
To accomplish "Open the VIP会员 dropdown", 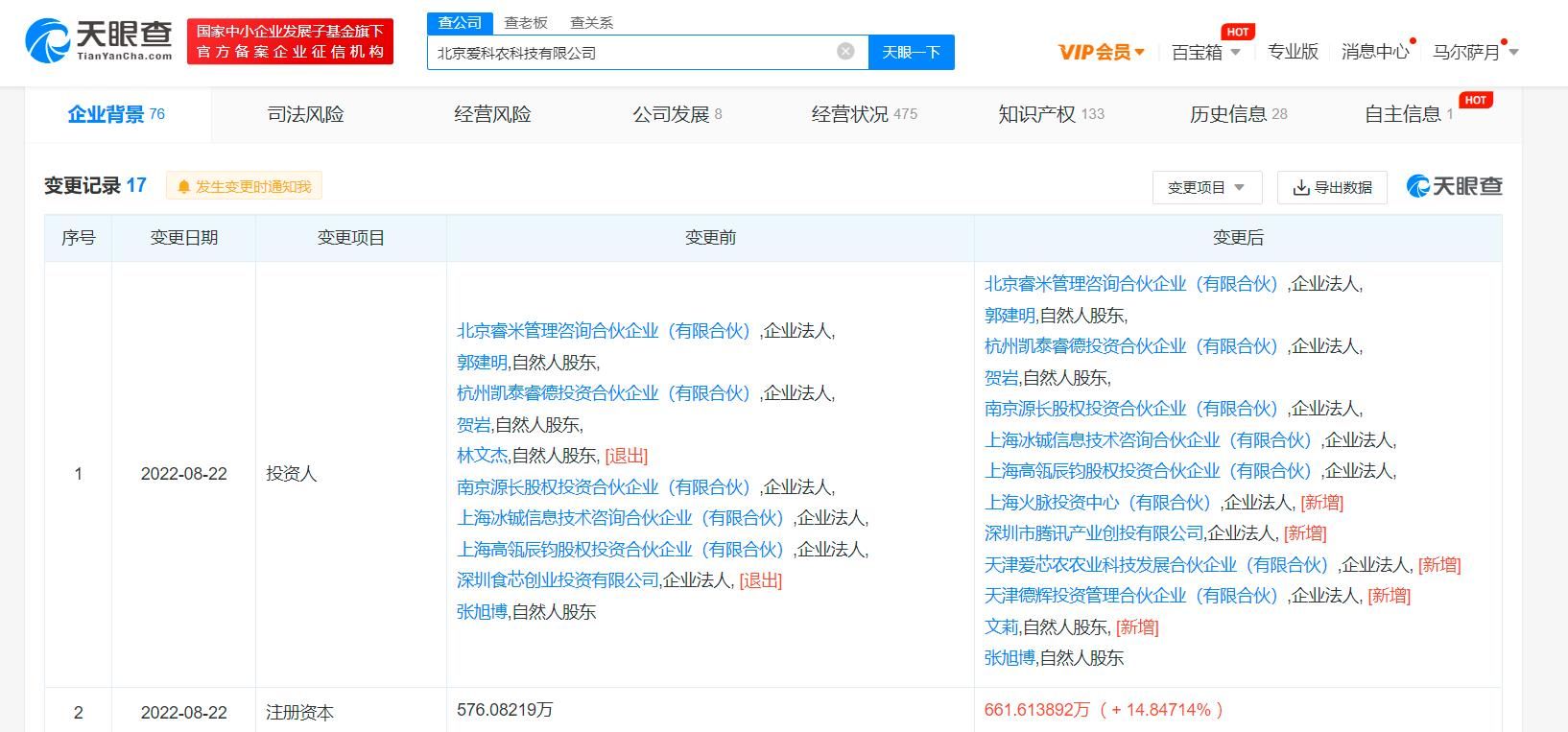I will (x=1101, y=52).
